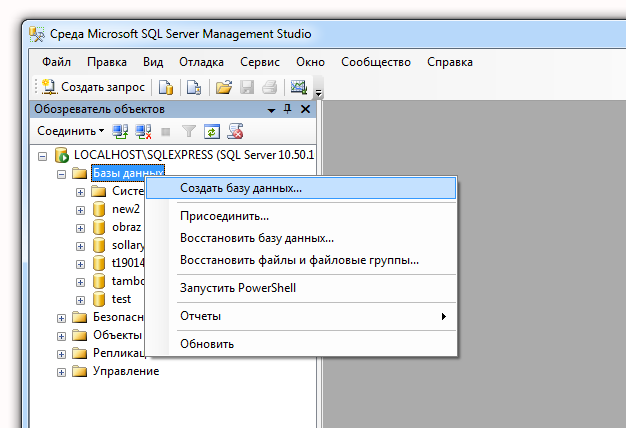626x428 pixels.
Task: Open the Файл menu
Action: click(x=56, y=62)
